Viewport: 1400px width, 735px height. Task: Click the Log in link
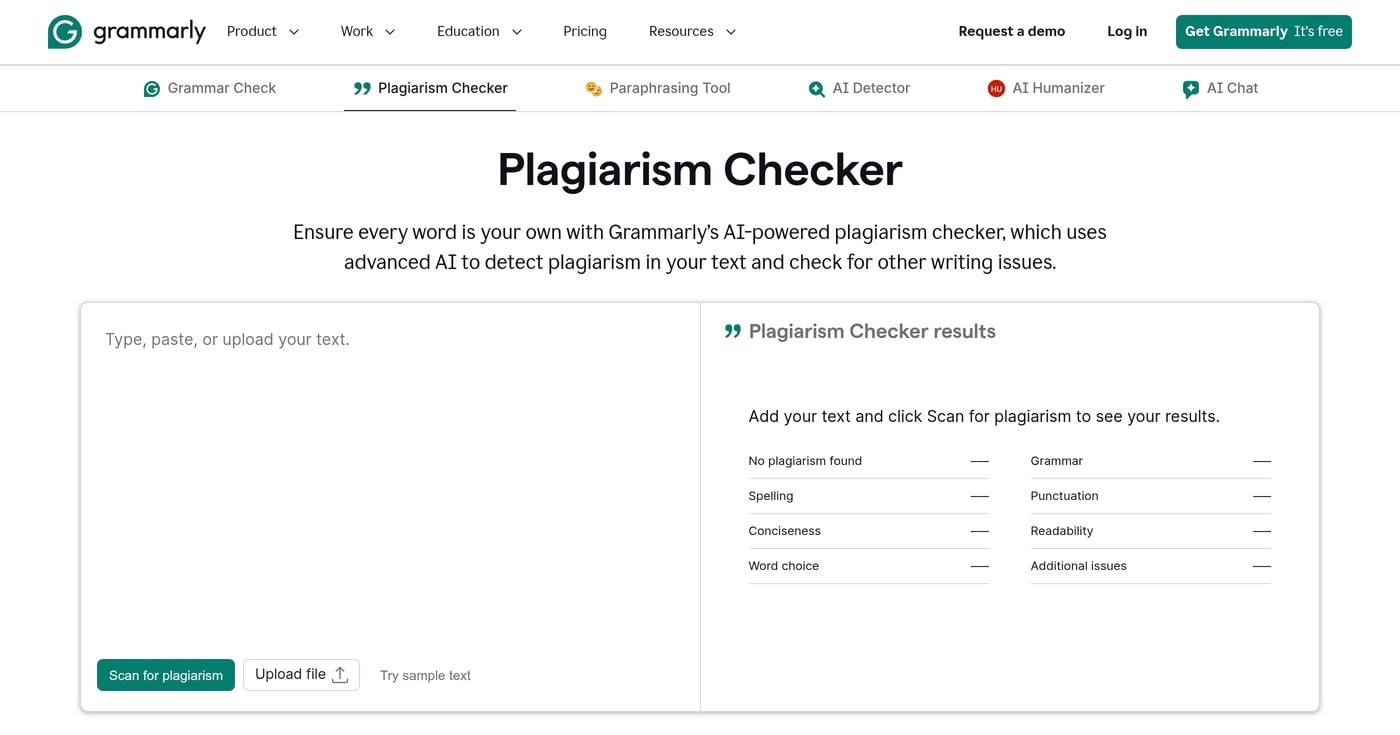[x=1127, y=32]
